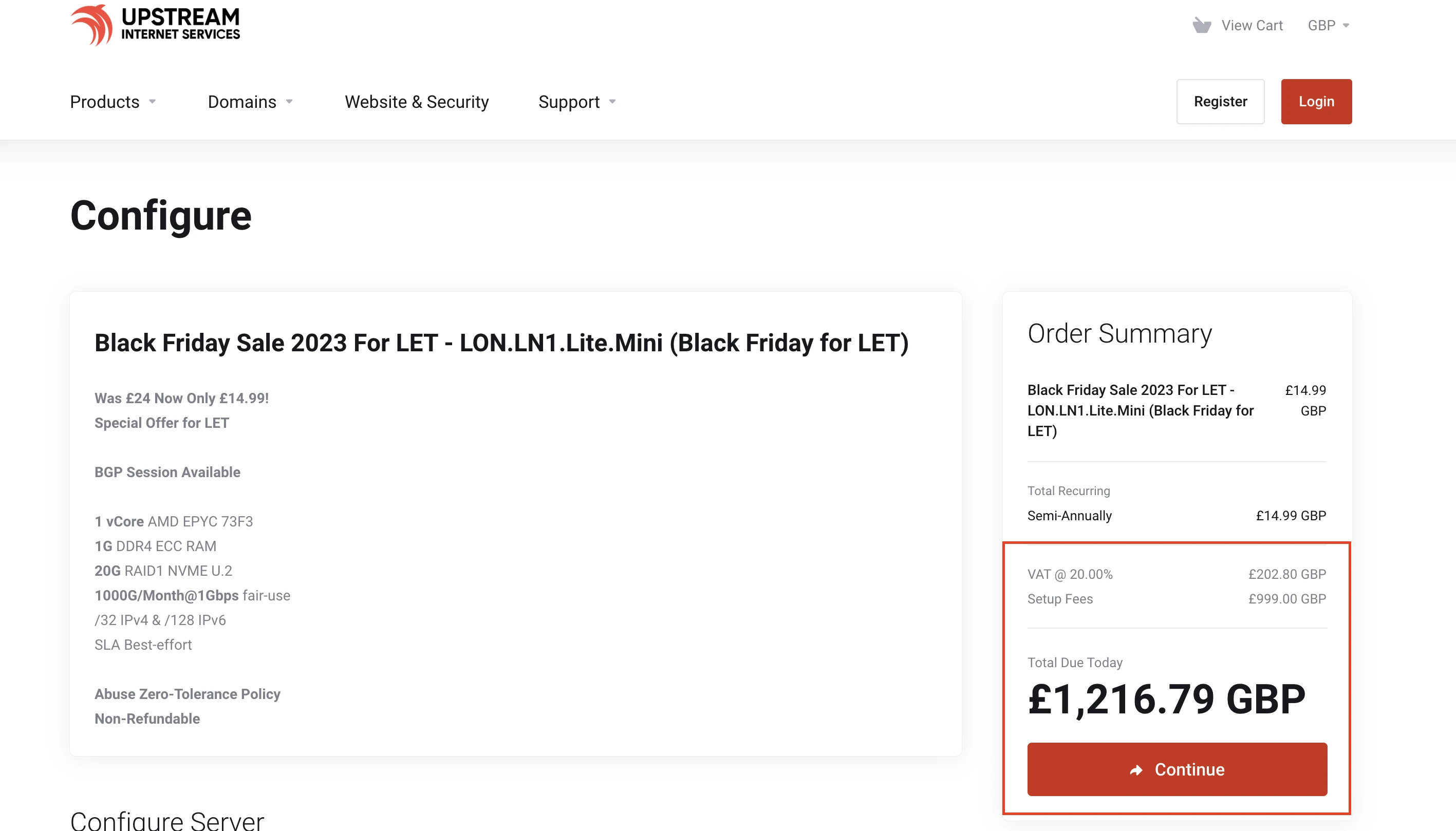The image size is (1456, 831).
Task: Open the Support menu
Action: (x=577, y=102)
